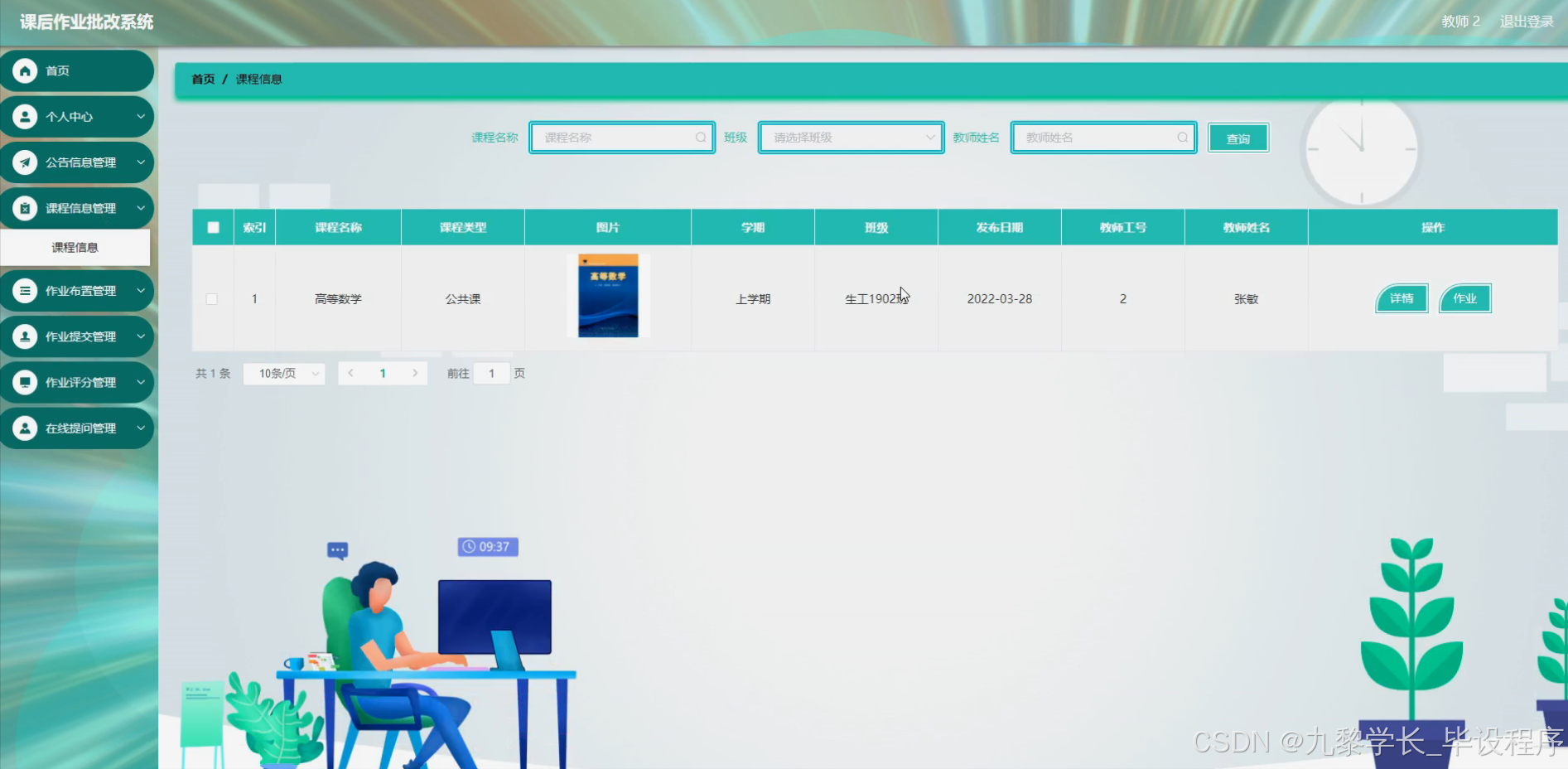
Task: Click the 课程名称 column header
Action: point(338,227)
